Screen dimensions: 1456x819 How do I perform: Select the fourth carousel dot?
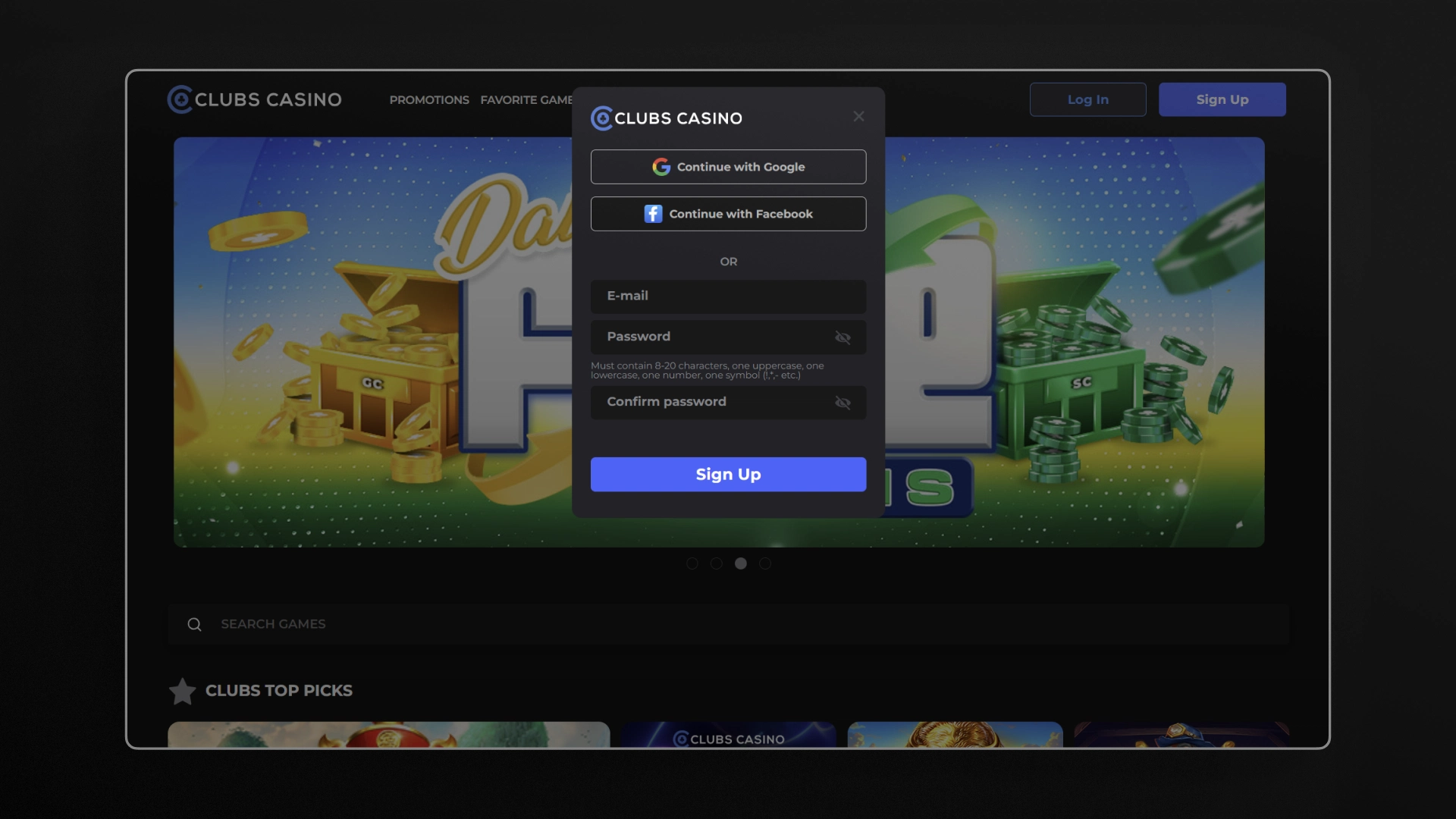point(765,563)
